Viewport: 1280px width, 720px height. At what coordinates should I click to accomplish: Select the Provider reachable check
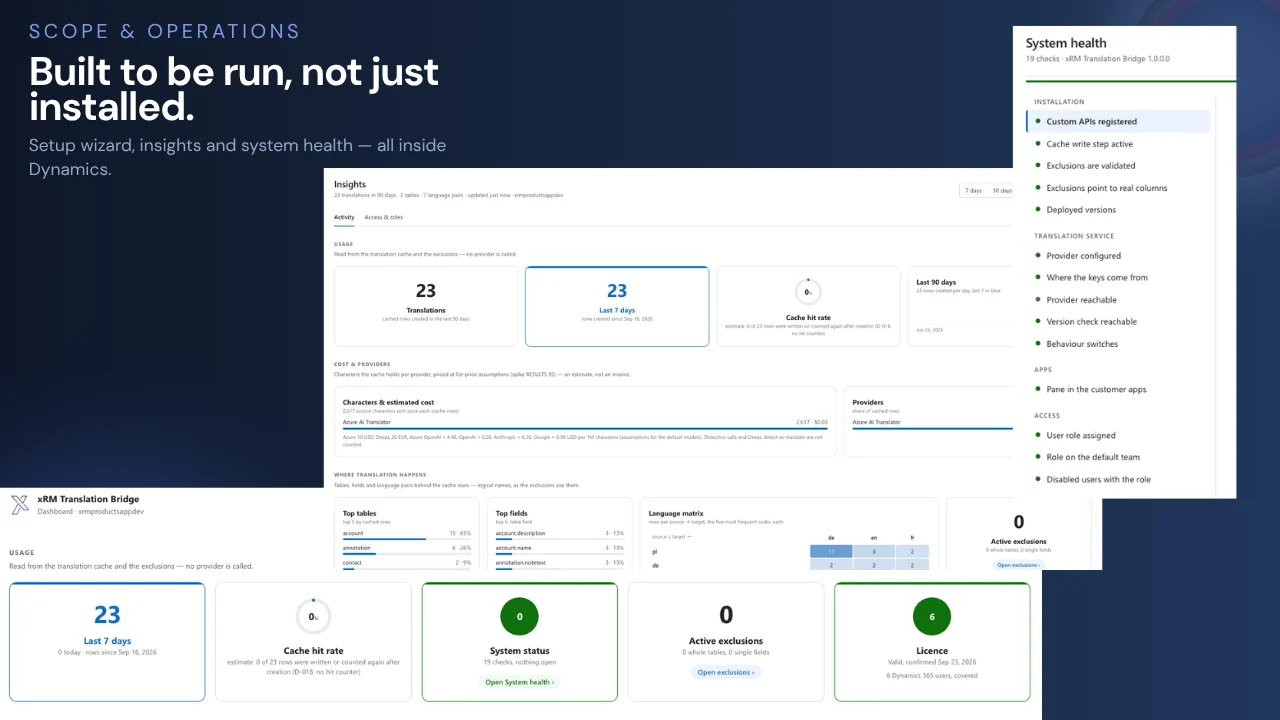point(1118,300)
